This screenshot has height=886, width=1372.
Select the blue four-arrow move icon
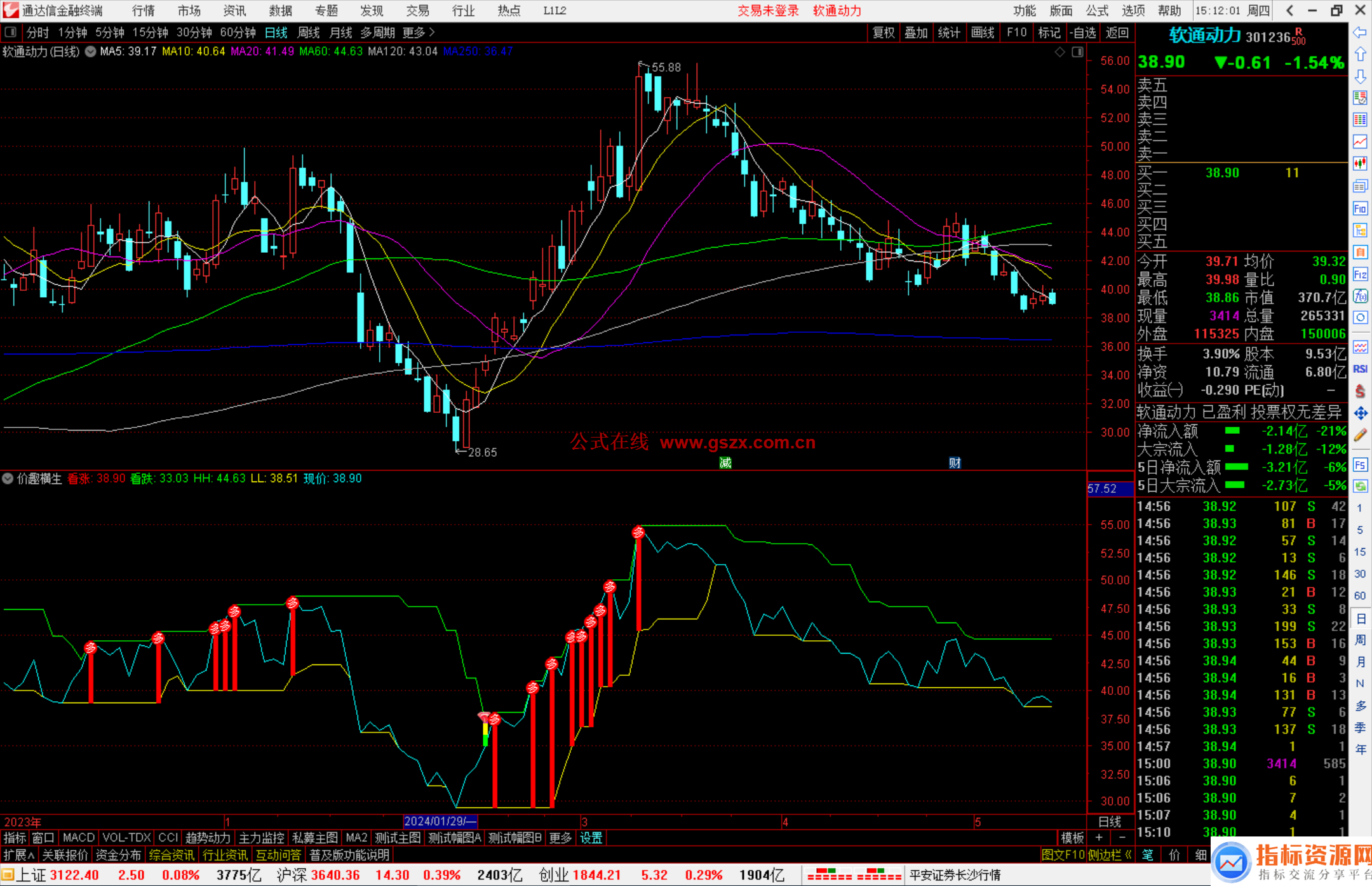pyautogui.click(x=1360, y=413)
